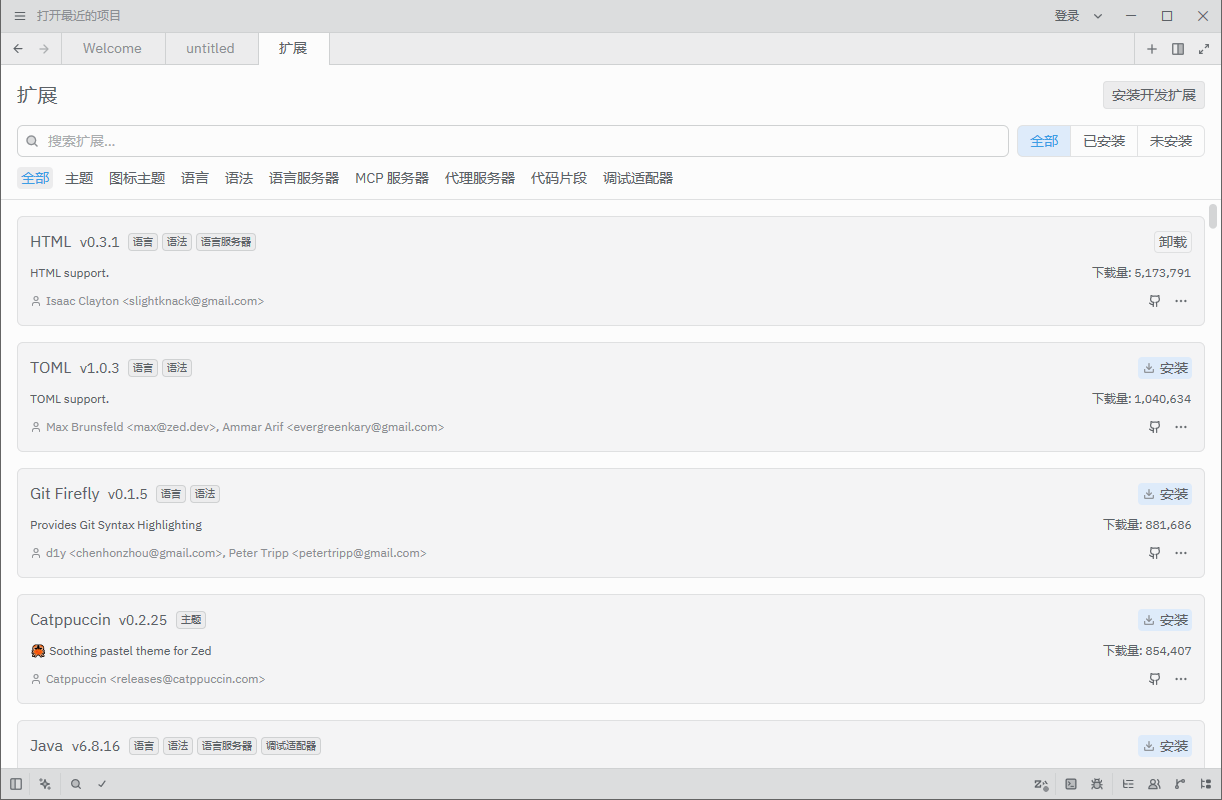The image size is (1222, 800).
Task: Click the extensions list scrollbar thumb
Action: pyautogui.click(x=1213, y=216)
